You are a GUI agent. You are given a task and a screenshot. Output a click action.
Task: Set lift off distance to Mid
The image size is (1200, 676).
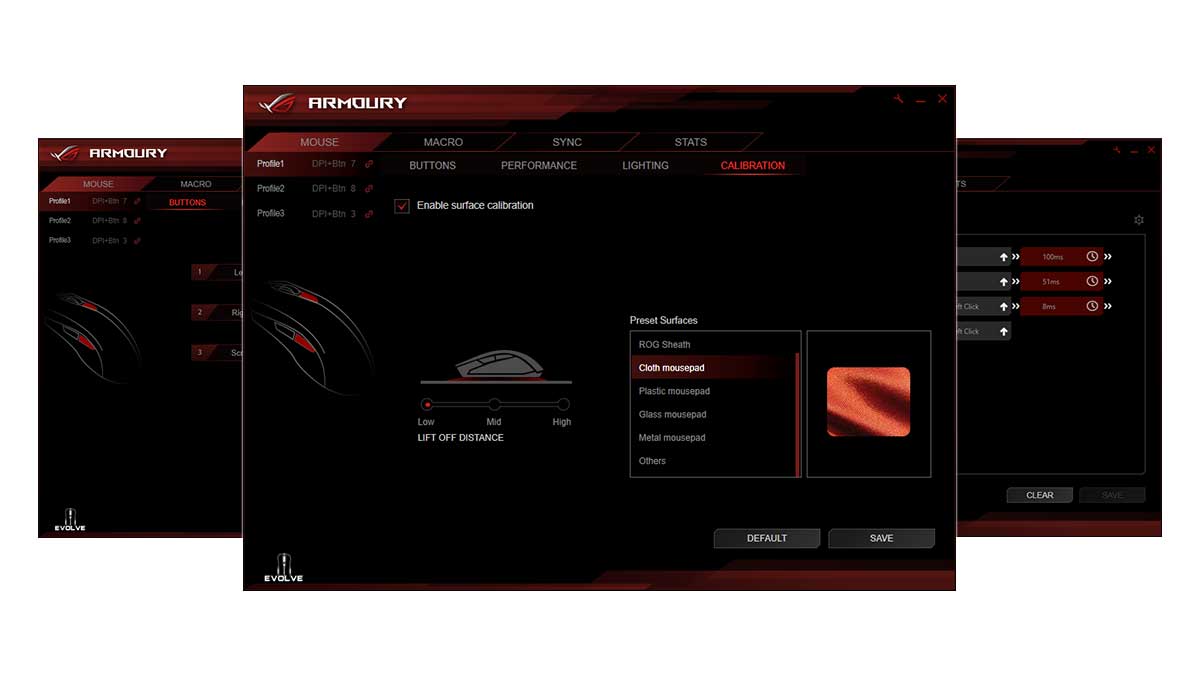click(x=494, y=405)
